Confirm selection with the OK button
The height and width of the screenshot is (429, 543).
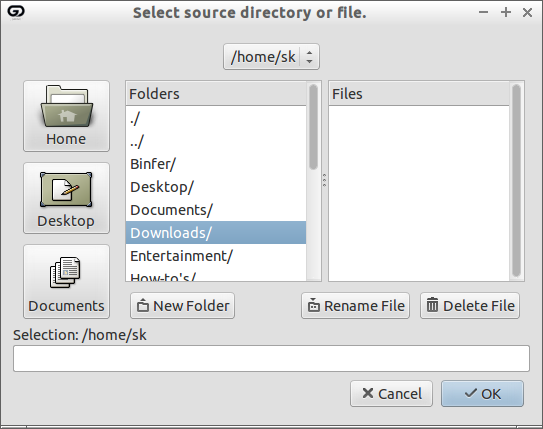tap(482, 394)
